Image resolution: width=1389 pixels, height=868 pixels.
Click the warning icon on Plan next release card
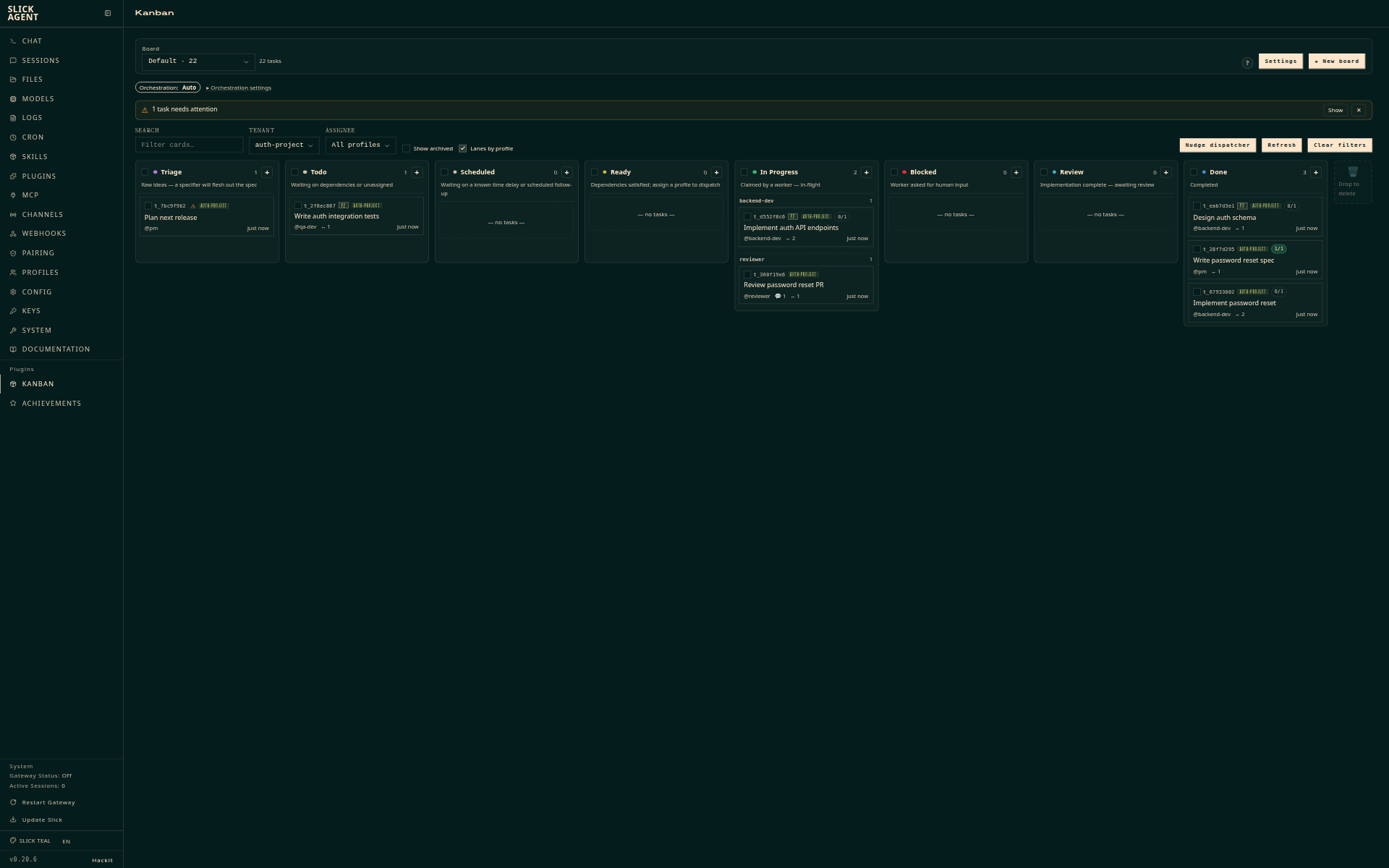(193, 206)
